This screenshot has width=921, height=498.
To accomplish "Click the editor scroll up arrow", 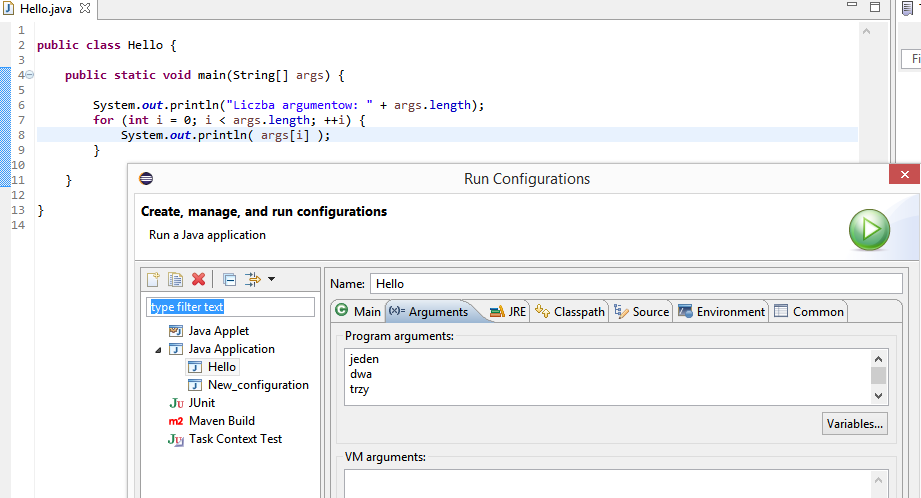I will (x=866, y=31).
